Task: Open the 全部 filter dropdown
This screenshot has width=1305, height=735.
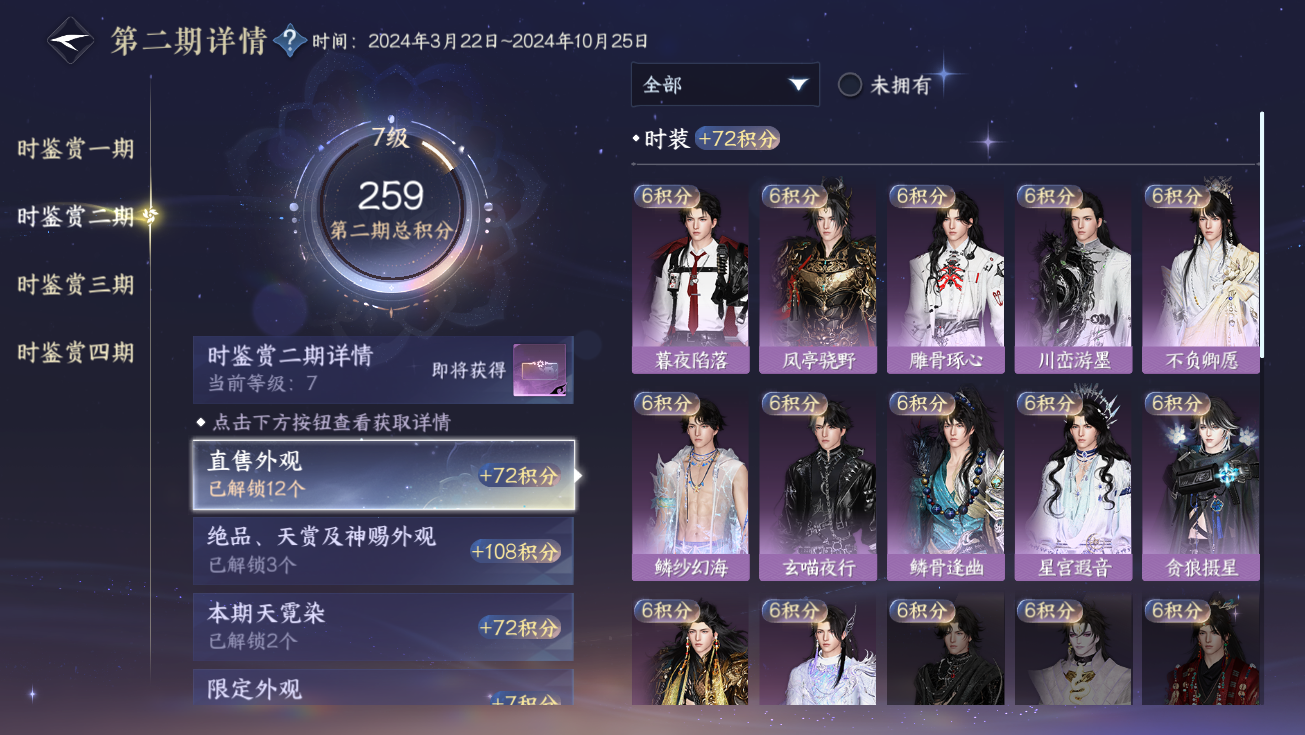Action: [x=725, y=85]
